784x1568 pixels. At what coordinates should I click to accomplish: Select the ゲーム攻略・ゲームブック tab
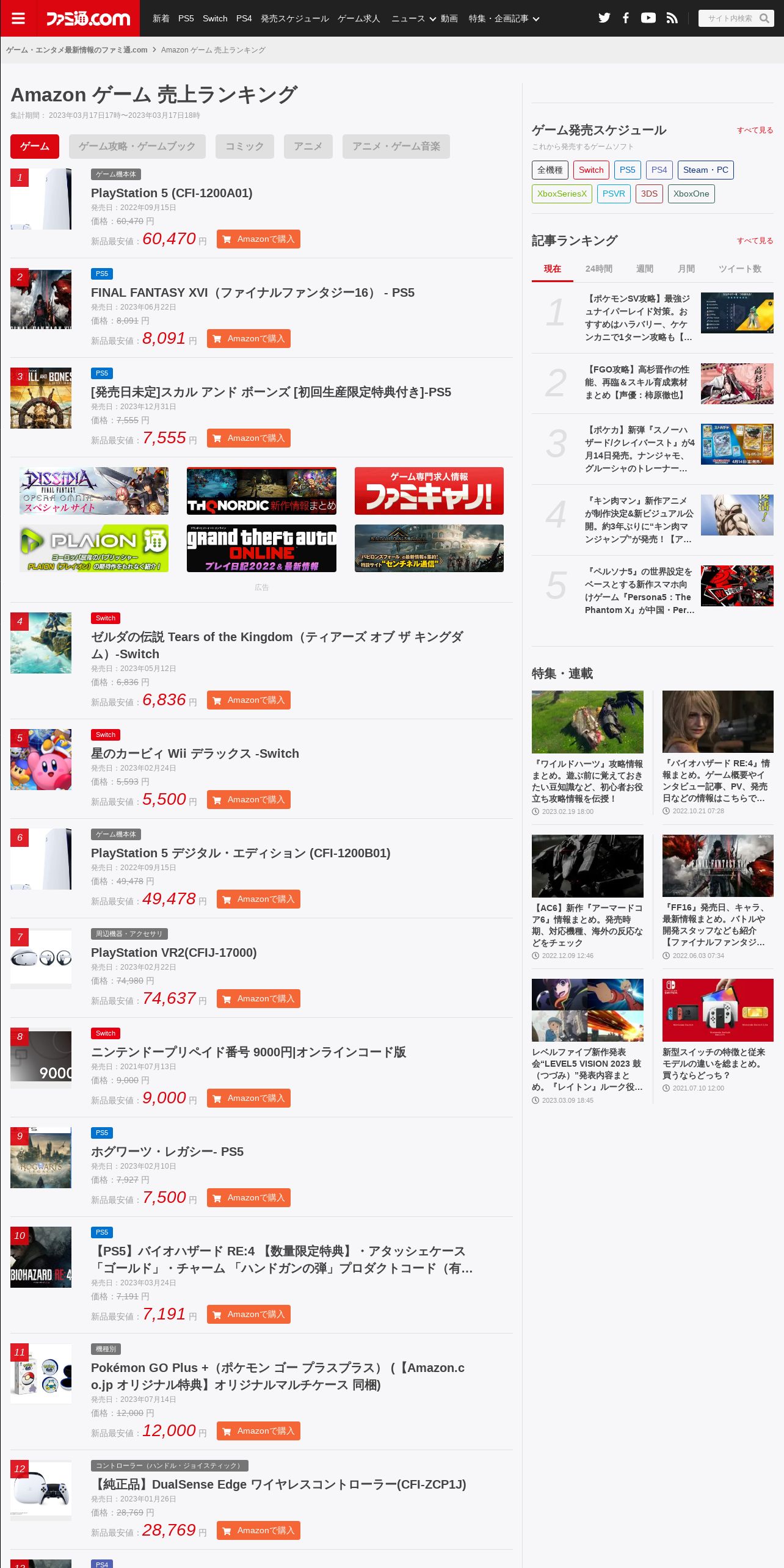click(137, 147)
